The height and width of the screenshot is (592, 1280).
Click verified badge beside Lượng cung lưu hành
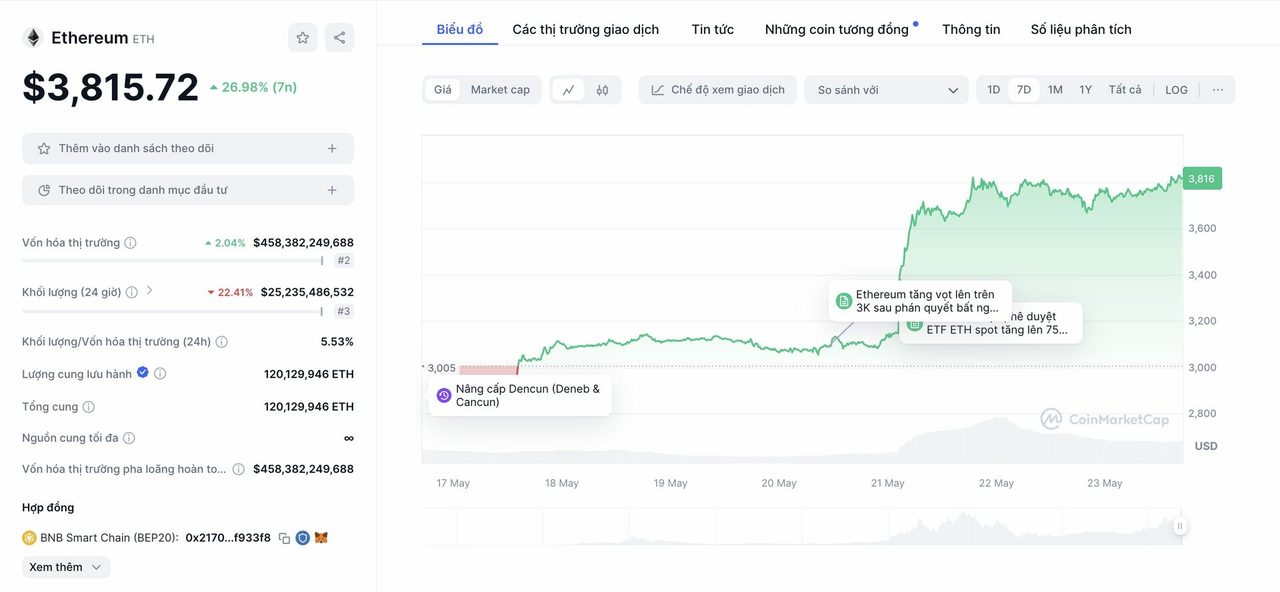142,373
